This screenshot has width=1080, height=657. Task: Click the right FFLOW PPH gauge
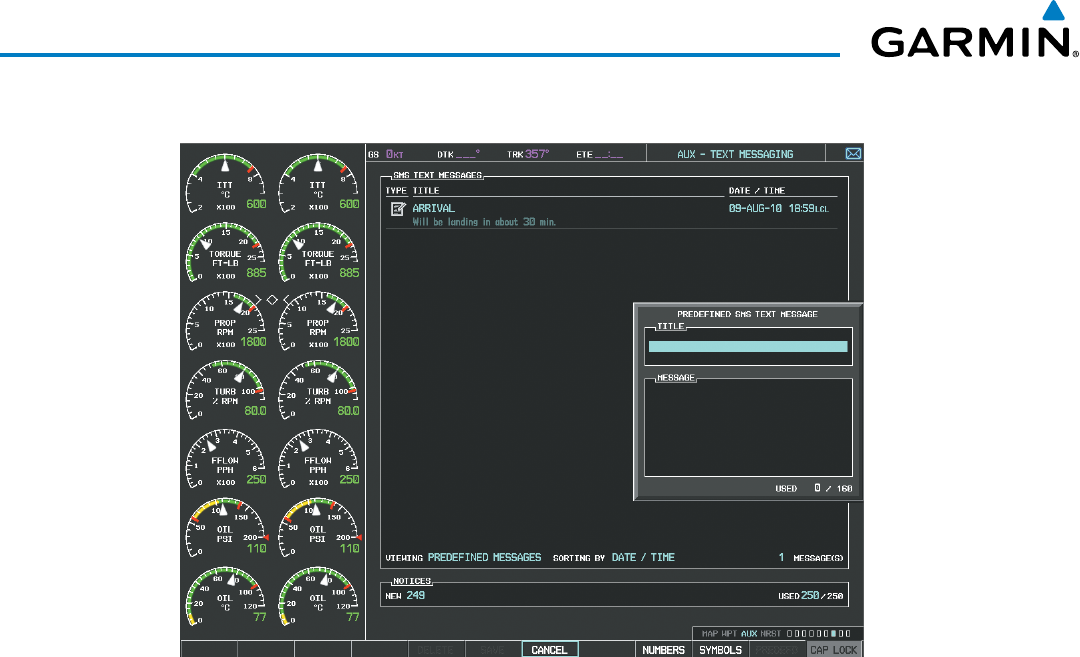click(x=316, y=463)
